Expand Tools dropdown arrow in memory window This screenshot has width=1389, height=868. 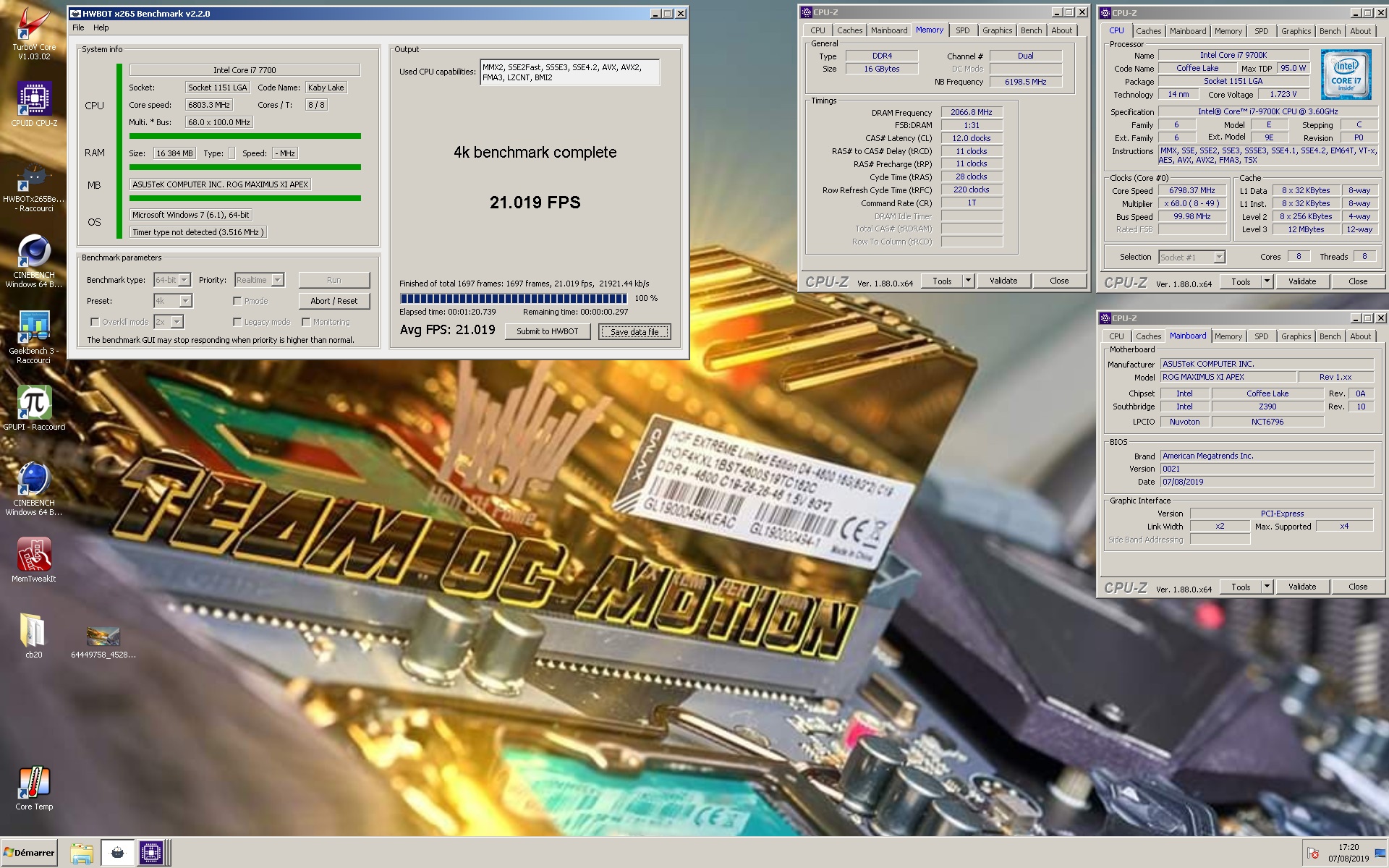[x=968, y=281]
